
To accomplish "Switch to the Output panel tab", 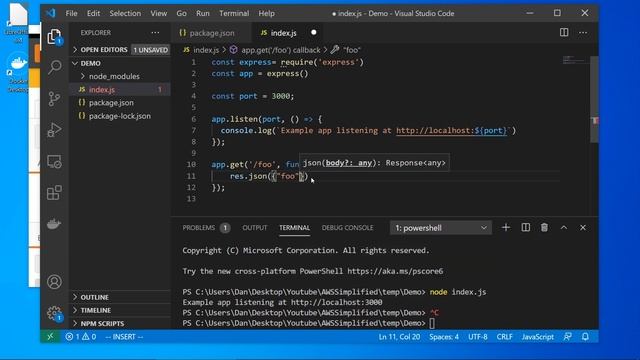I will click(255, 228).
